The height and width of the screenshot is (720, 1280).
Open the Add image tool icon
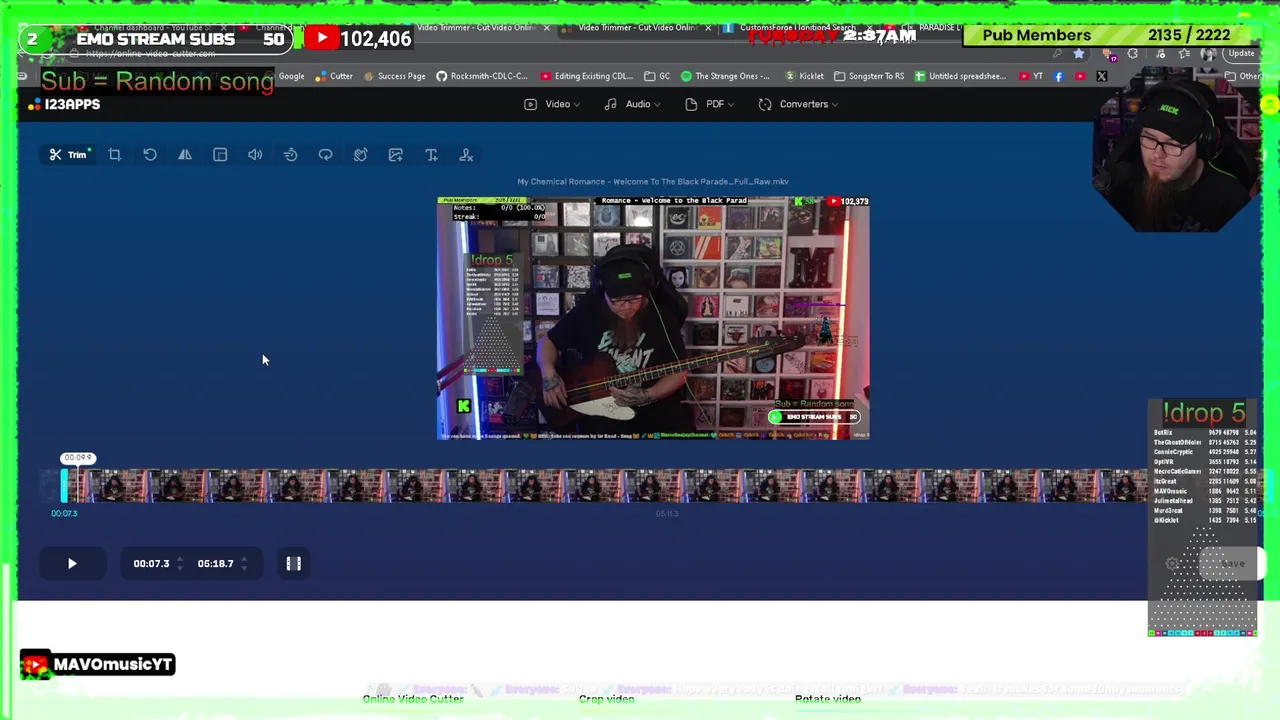(x=396, y=155)
